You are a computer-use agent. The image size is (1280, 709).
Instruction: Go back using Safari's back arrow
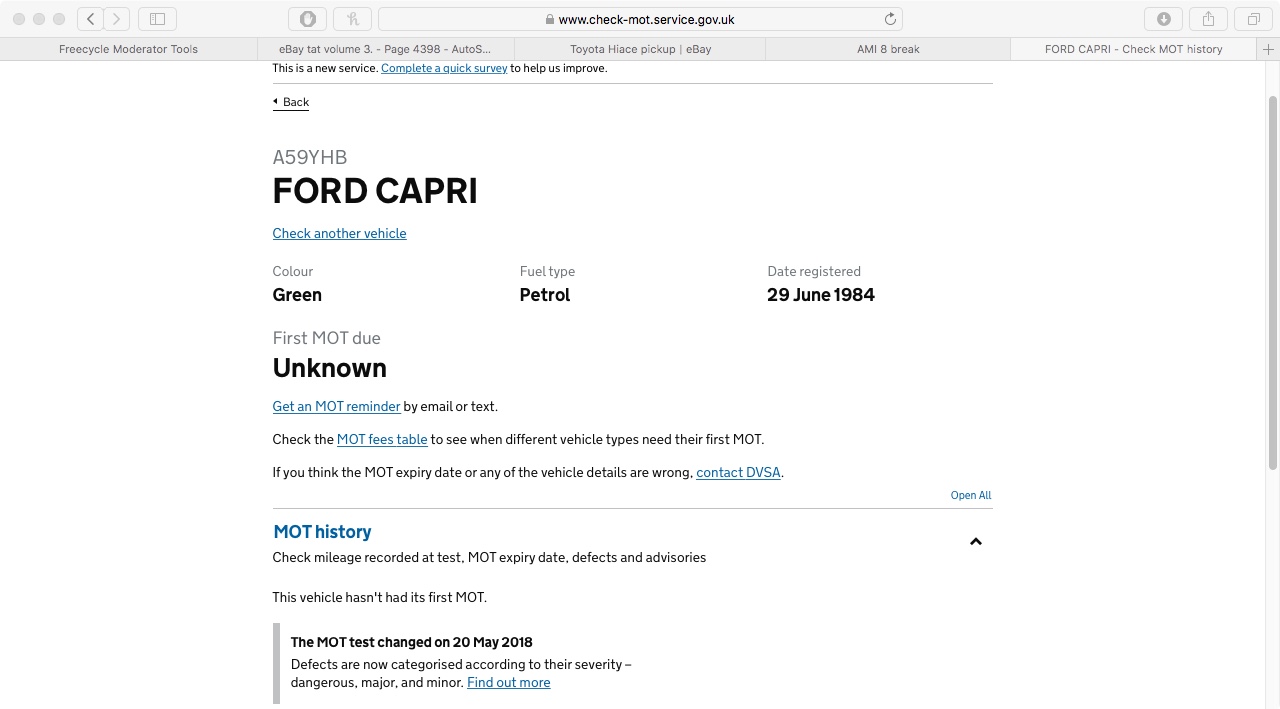(91, 19)
